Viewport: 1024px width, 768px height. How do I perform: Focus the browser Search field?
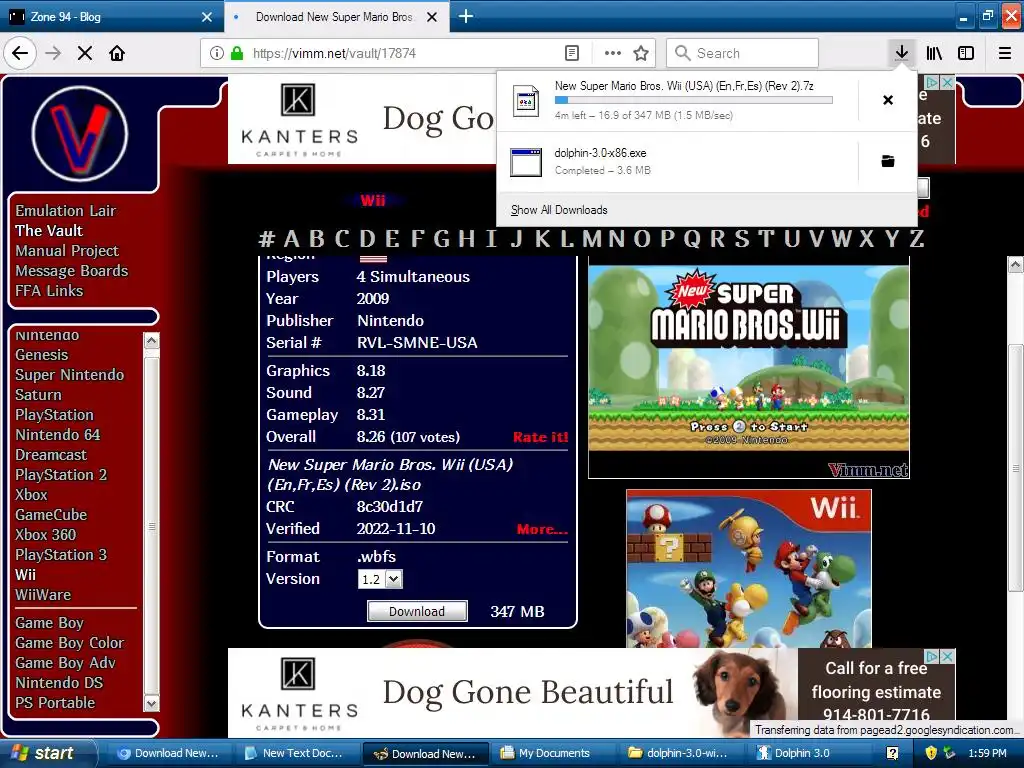click(x=742, y=53)
